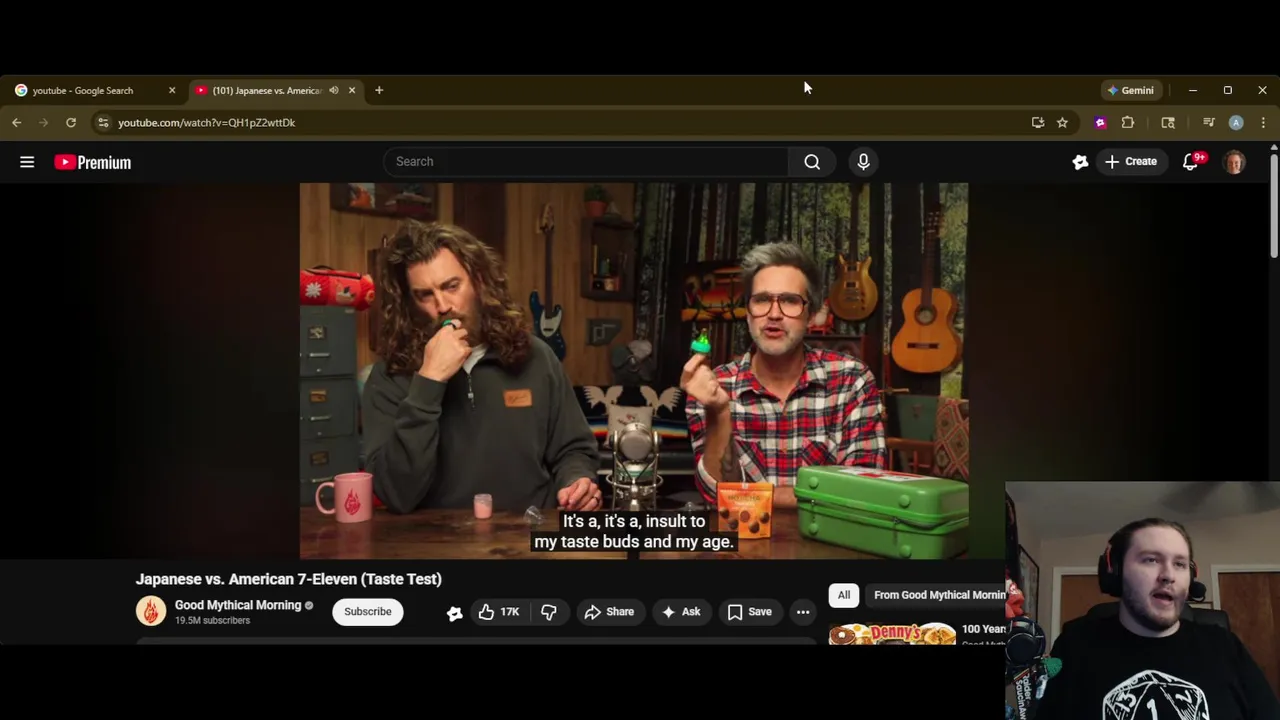Open the Chrome profile avatar
The width and height of the screenshot is (1280, 720).
click(x=1236, y=122)
